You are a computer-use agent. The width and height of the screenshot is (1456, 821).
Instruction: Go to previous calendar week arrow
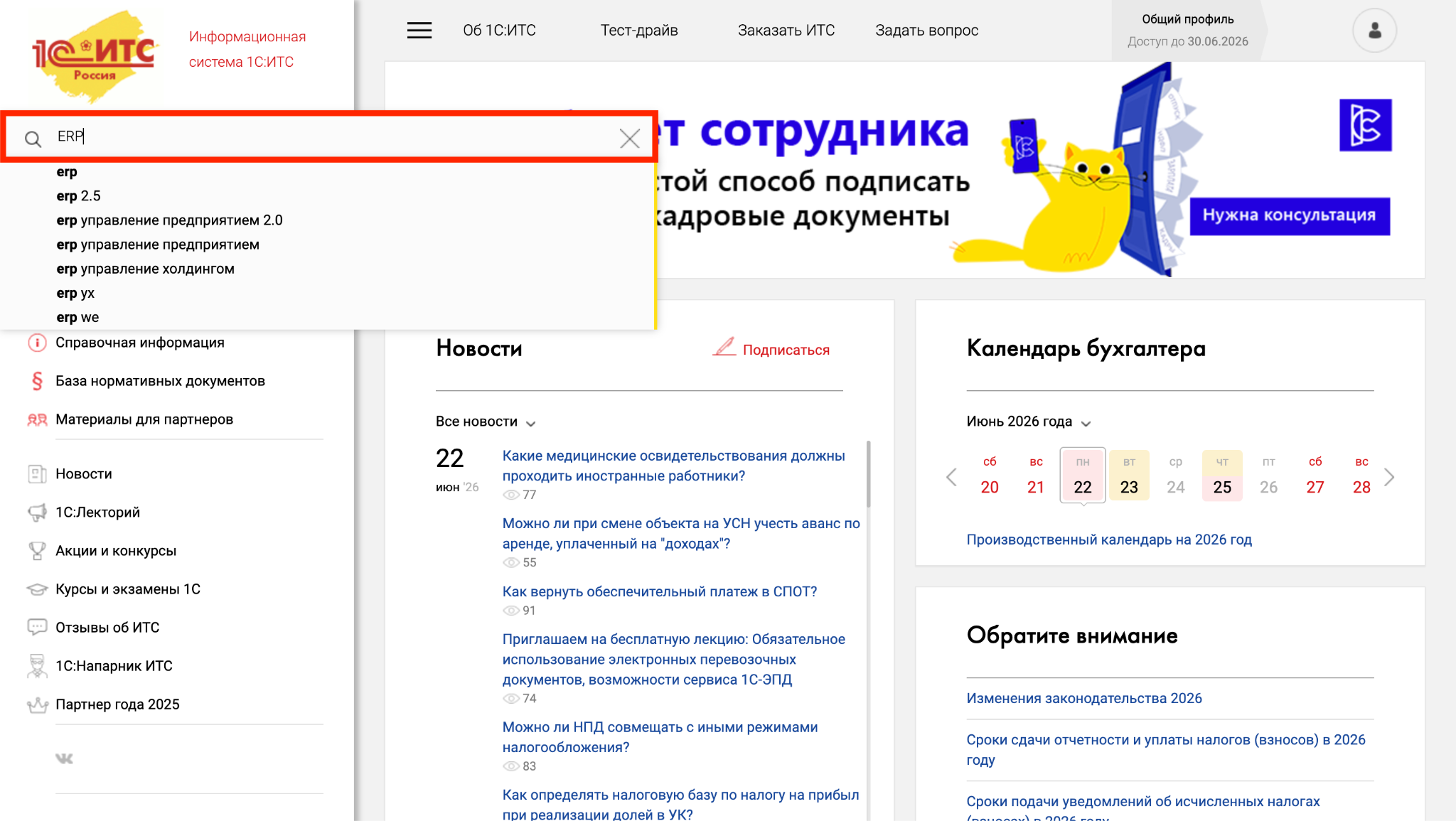click(x=951, y=477)
